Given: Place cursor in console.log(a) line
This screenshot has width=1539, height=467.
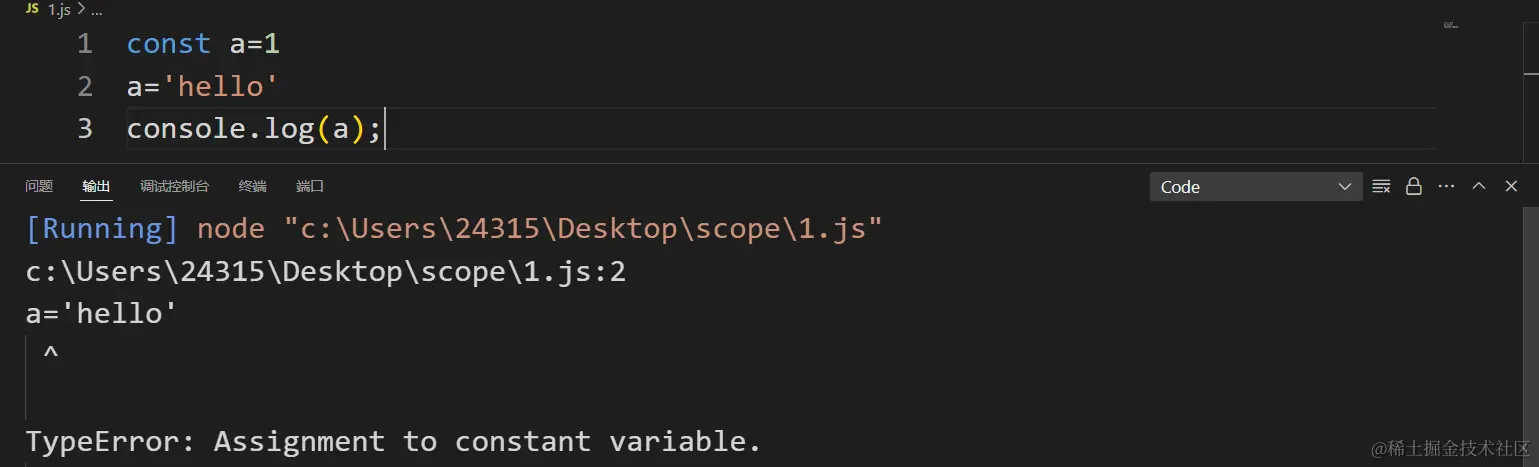Looking at the screenshot, I should click(254, 129).
